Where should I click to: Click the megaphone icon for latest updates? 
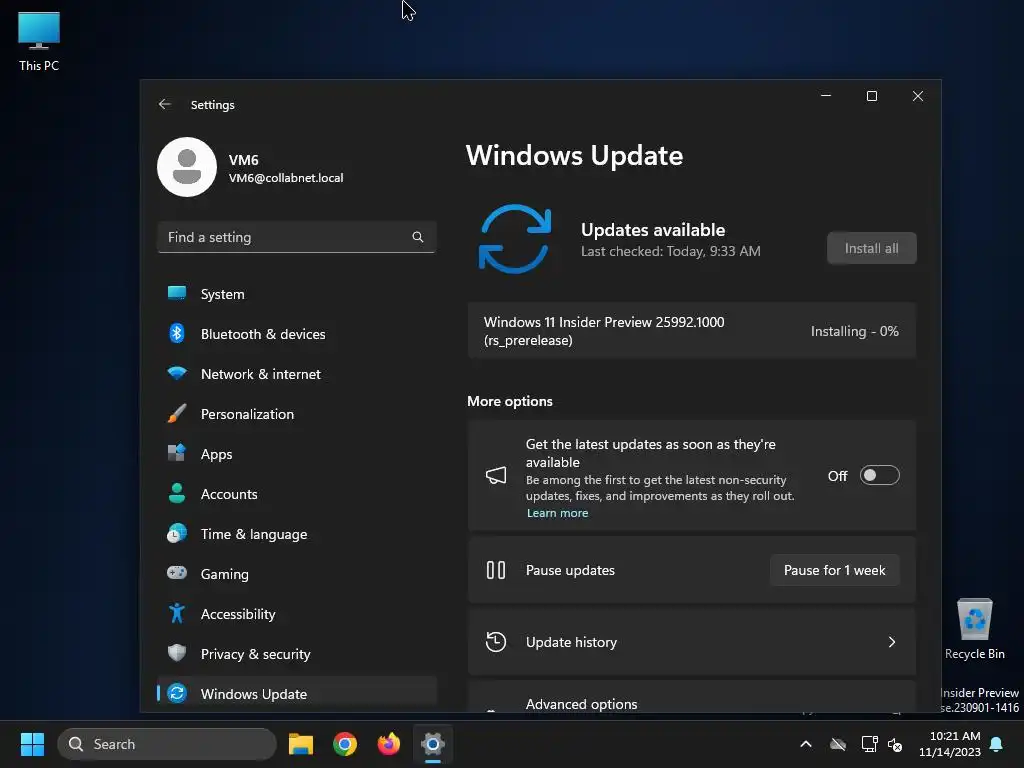496,475
